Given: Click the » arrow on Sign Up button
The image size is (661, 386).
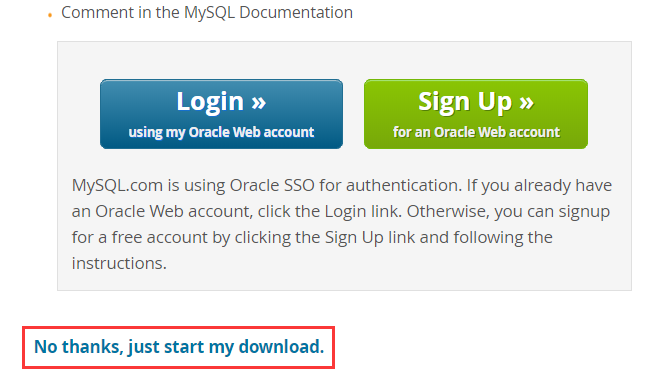Looking at the screenshot, I should (527, 102).
